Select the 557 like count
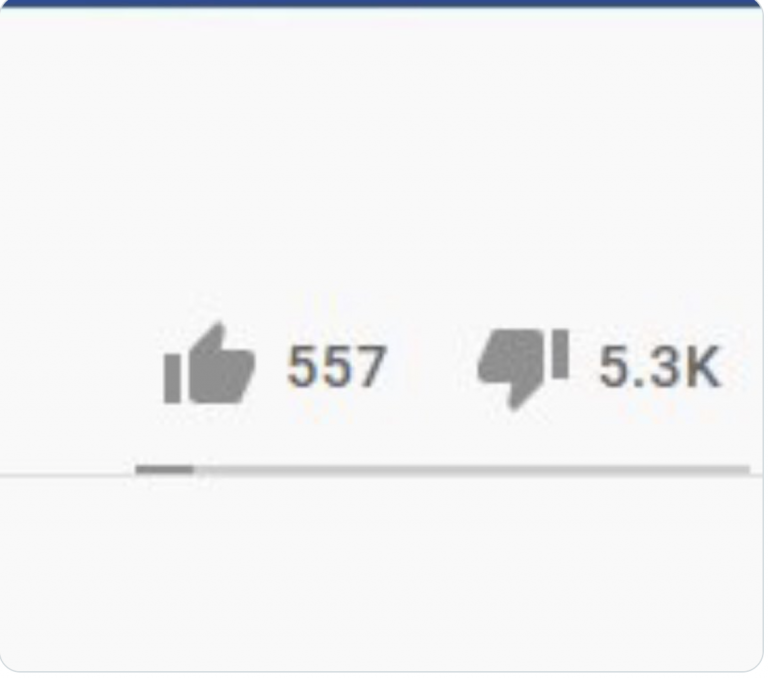768x678 pixels. [x=337, y=366]
